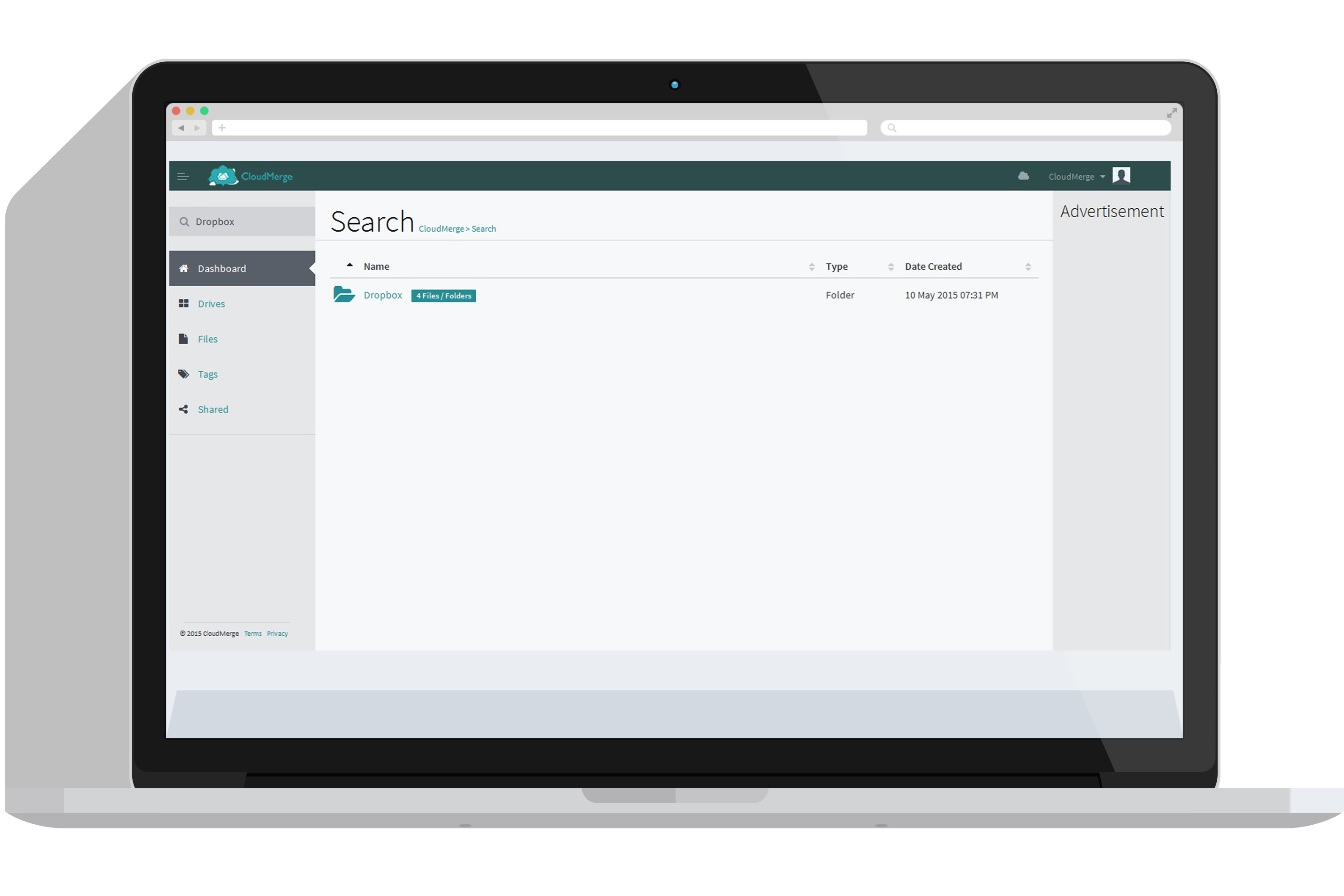Image resolution: width=1344 pixels, height=896 pixels.
Task: Go to Drives section
Action: tap(211, 304)
